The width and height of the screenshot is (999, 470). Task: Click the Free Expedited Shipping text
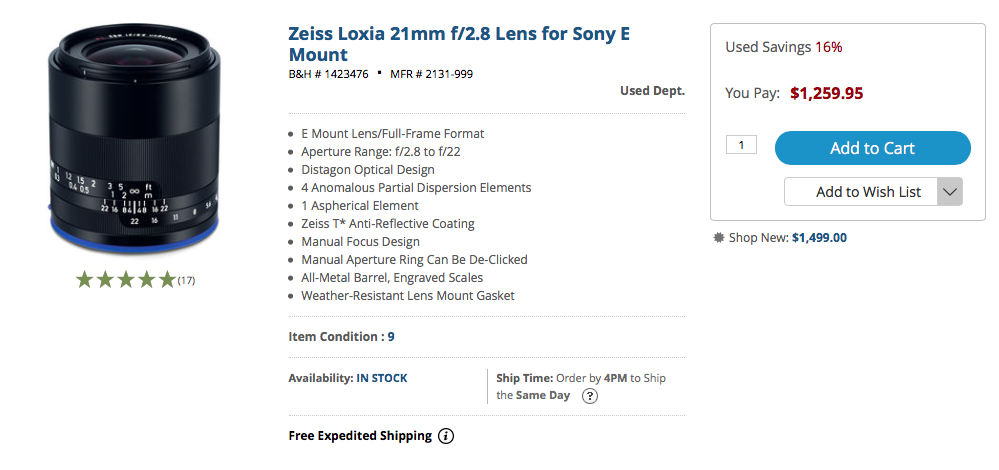360,436
